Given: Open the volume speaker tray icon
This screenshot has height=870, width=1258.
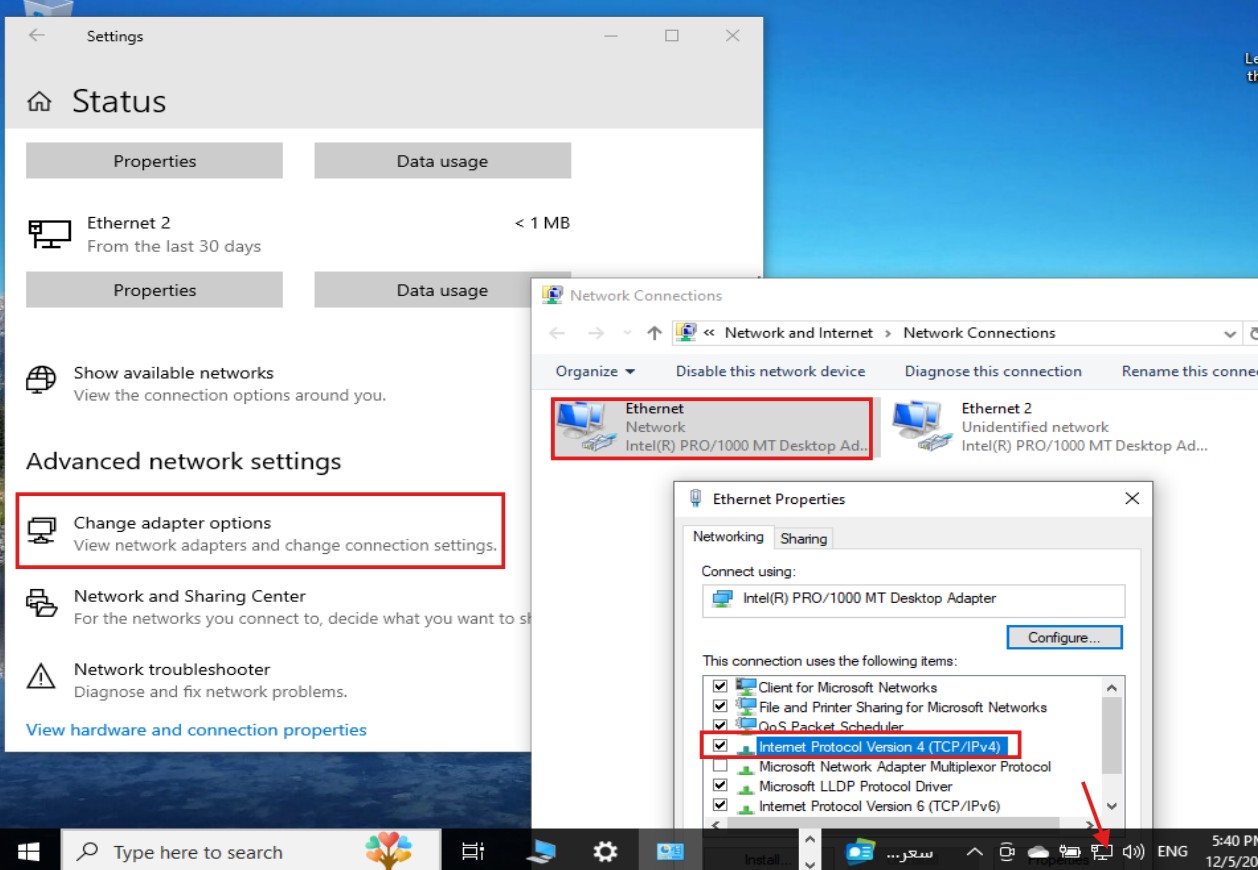Looking at the screenshot, I should [x=1133, y=852].
